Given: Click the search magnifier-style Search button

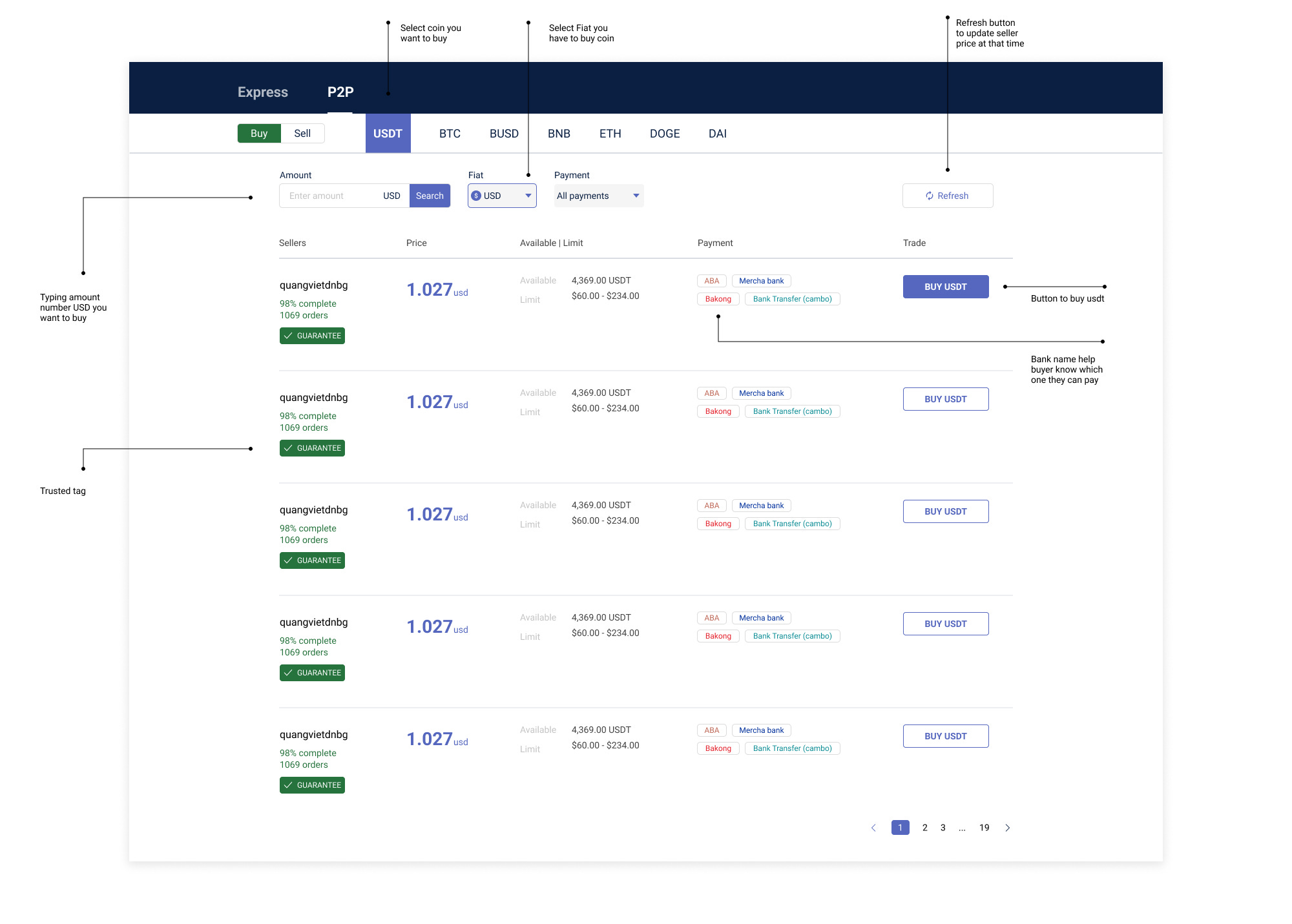Looking at the screenshot, I should coord(430,196).
